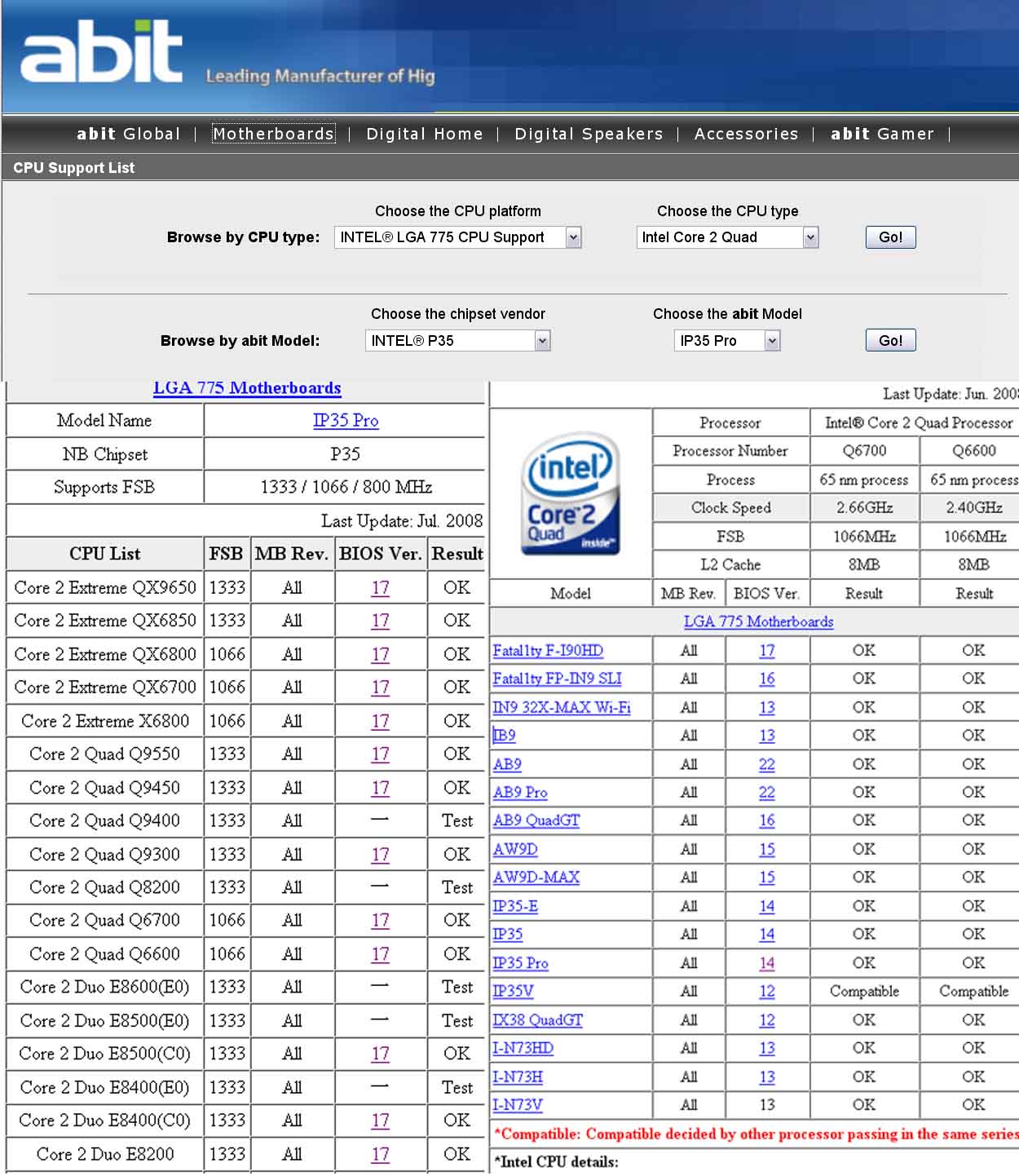
Task: Click the Intel Core 2 Quad badge
Action: pos(570,493)
